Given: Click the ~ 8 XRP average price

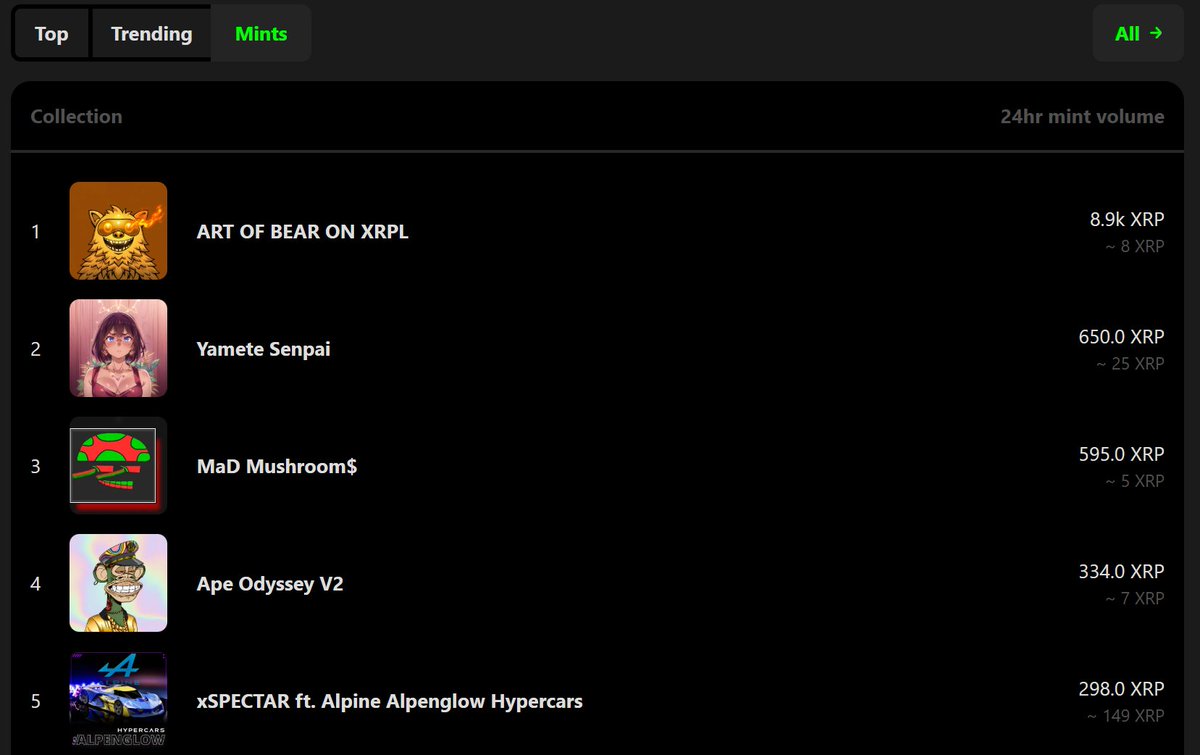Looking at the screenshot, I should 1135,246.
